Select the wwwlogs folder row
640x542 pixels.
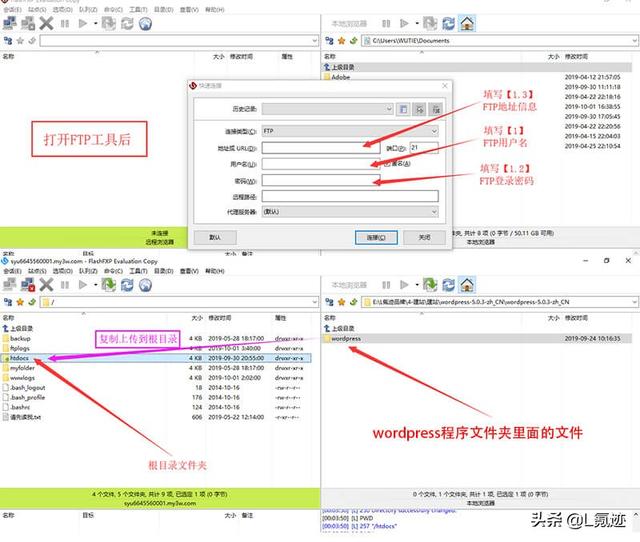(x=156, y=378)
